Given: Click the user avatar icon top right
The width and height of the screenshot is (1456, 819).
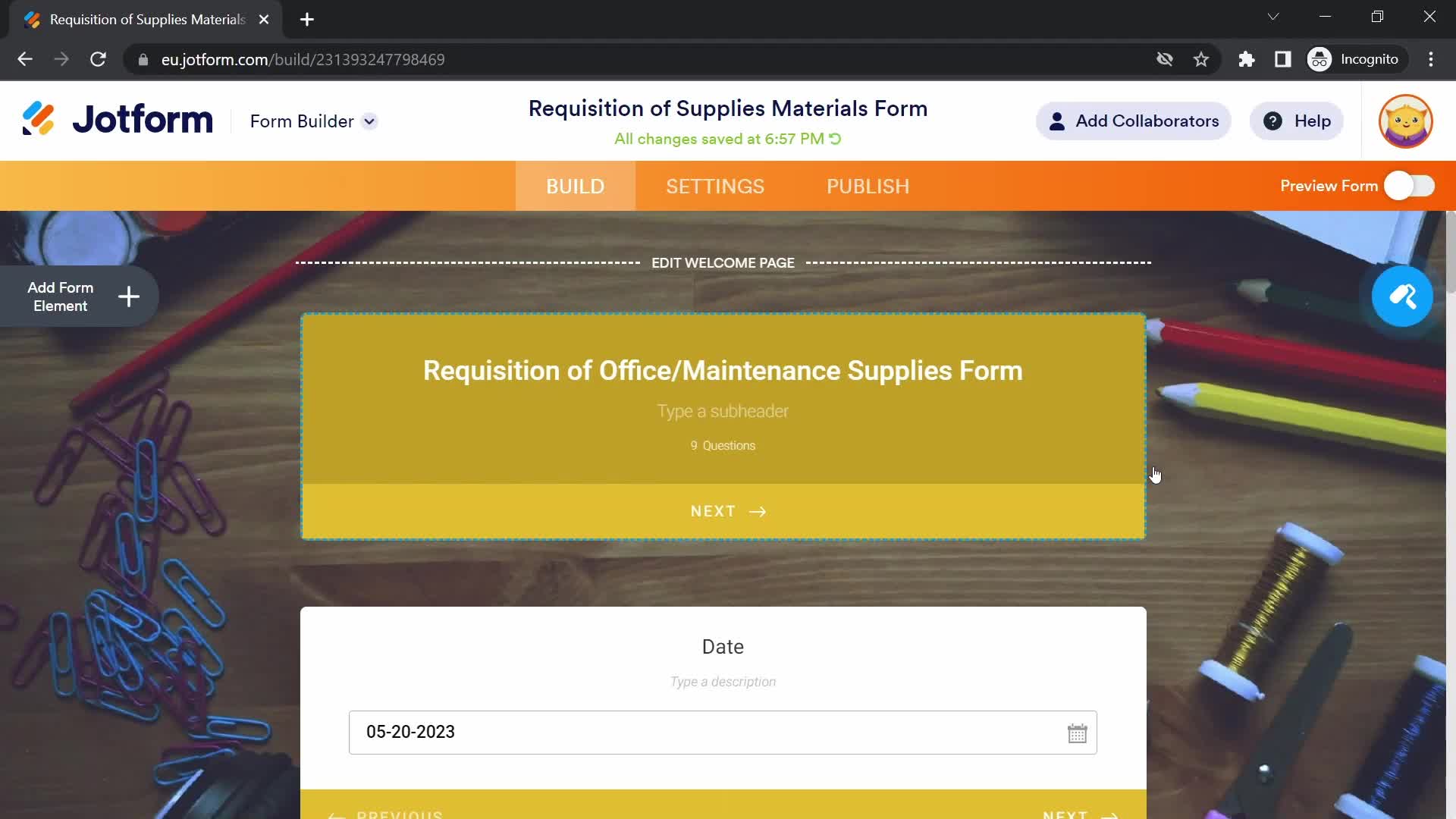Looking at the screenshot, I should (x=1405, y=121).
